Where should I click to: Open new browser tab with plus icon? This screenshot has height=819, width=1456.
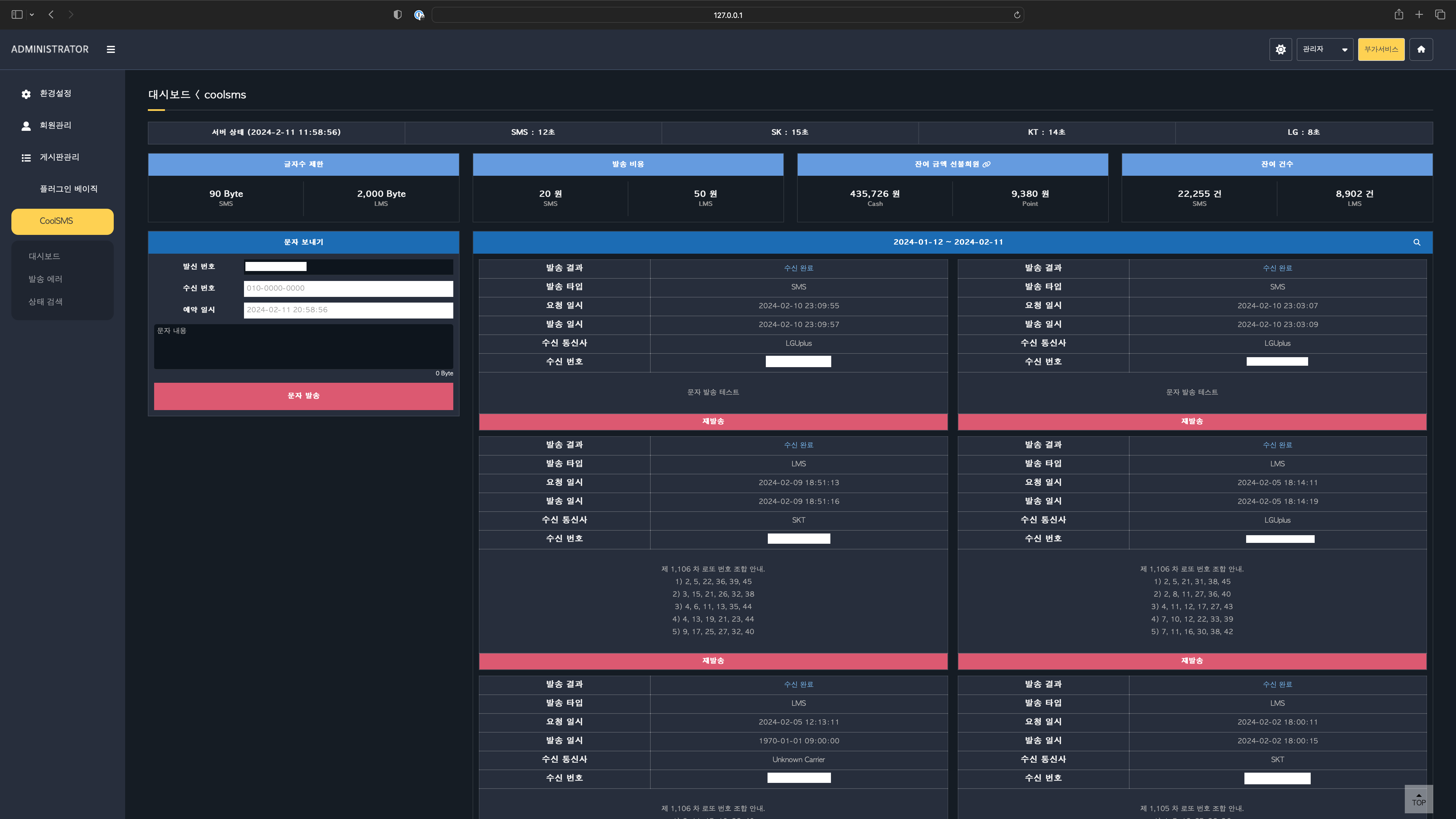point(1419,15)
